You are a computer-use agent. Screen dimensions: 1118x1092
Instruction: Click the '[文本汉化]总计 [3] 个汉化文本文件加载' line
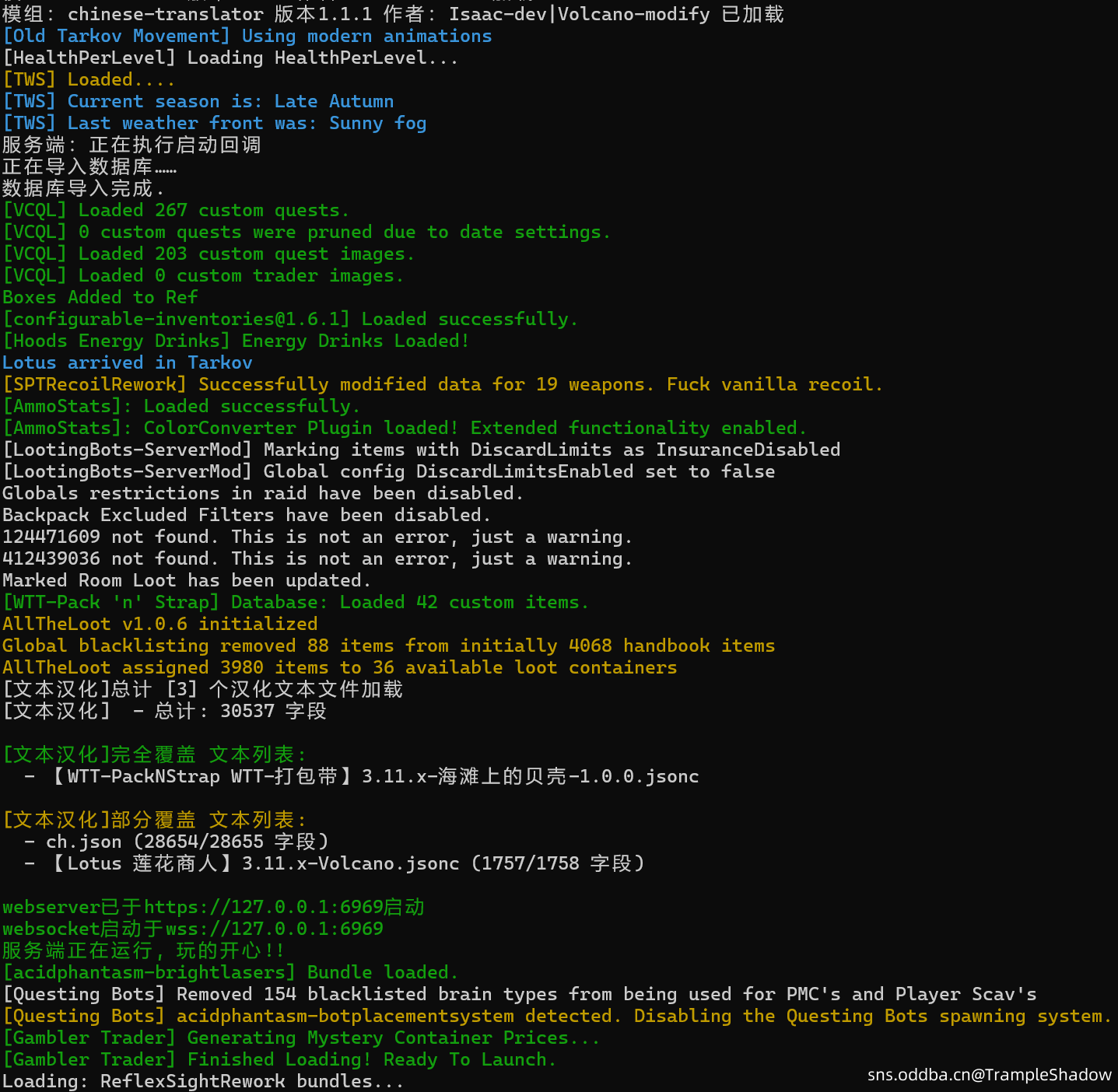[203, 690]
